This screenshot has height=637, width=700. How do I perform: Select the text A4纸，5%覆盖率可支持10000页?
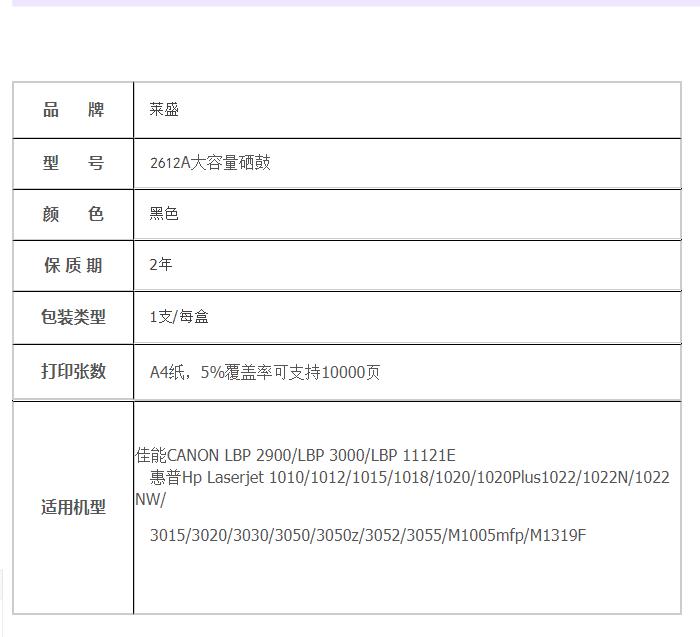coord(265,372)
